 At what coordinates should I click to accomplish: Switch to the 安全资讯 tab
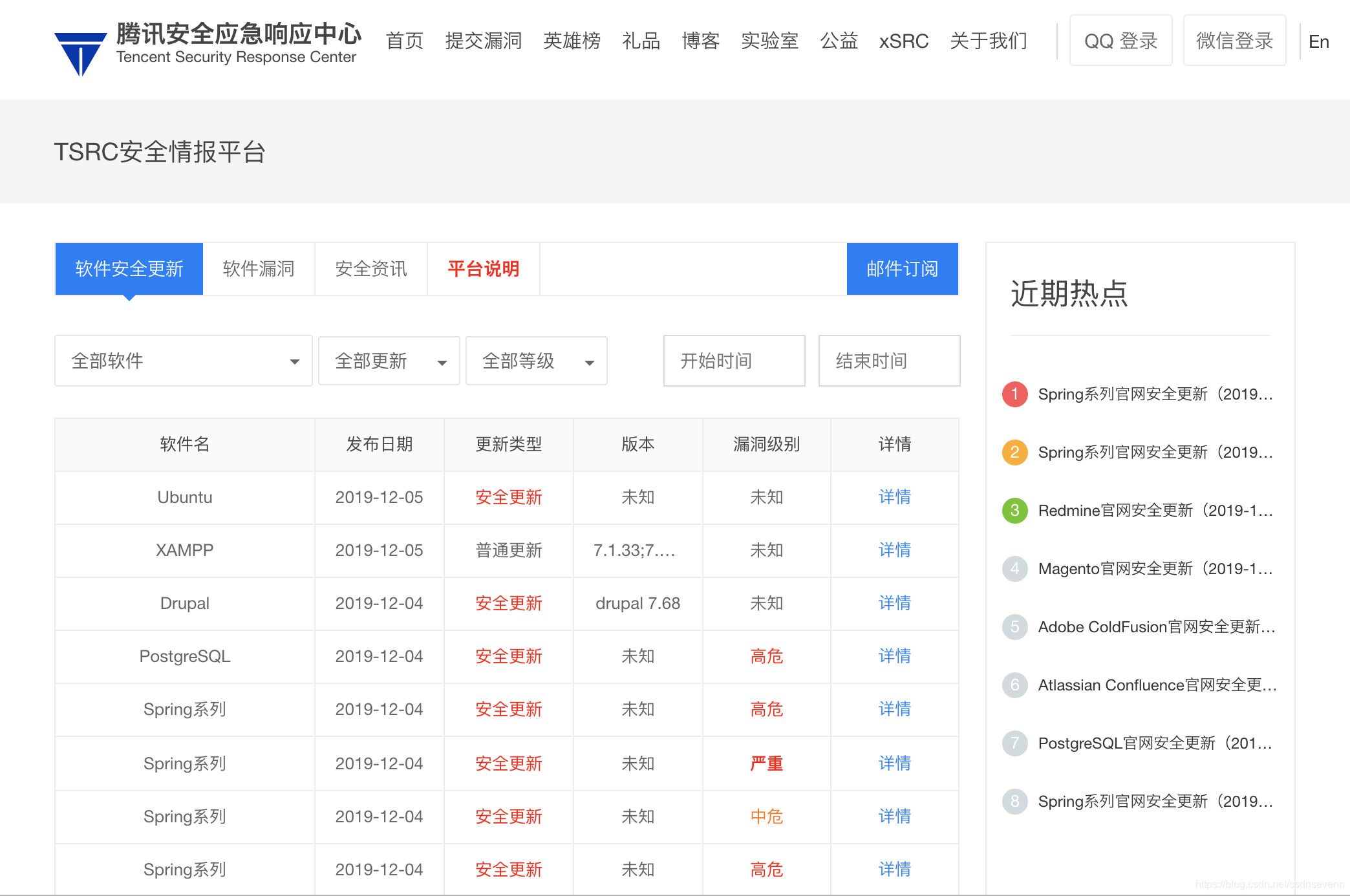pos(370,269)
